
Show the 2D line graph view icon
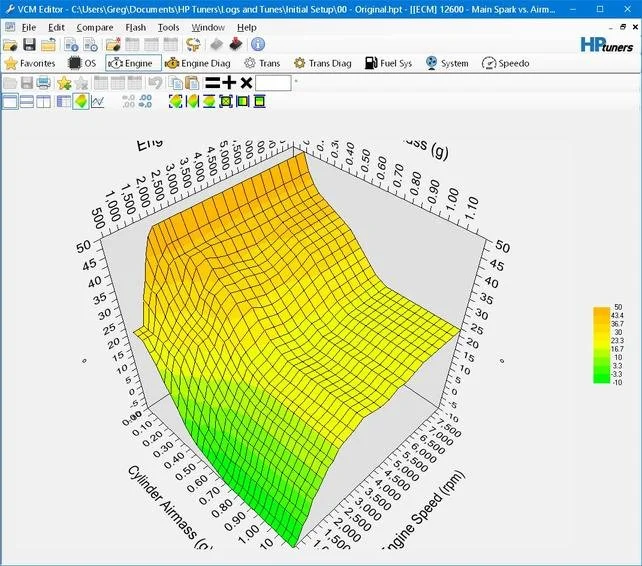(x=97, y=102)
